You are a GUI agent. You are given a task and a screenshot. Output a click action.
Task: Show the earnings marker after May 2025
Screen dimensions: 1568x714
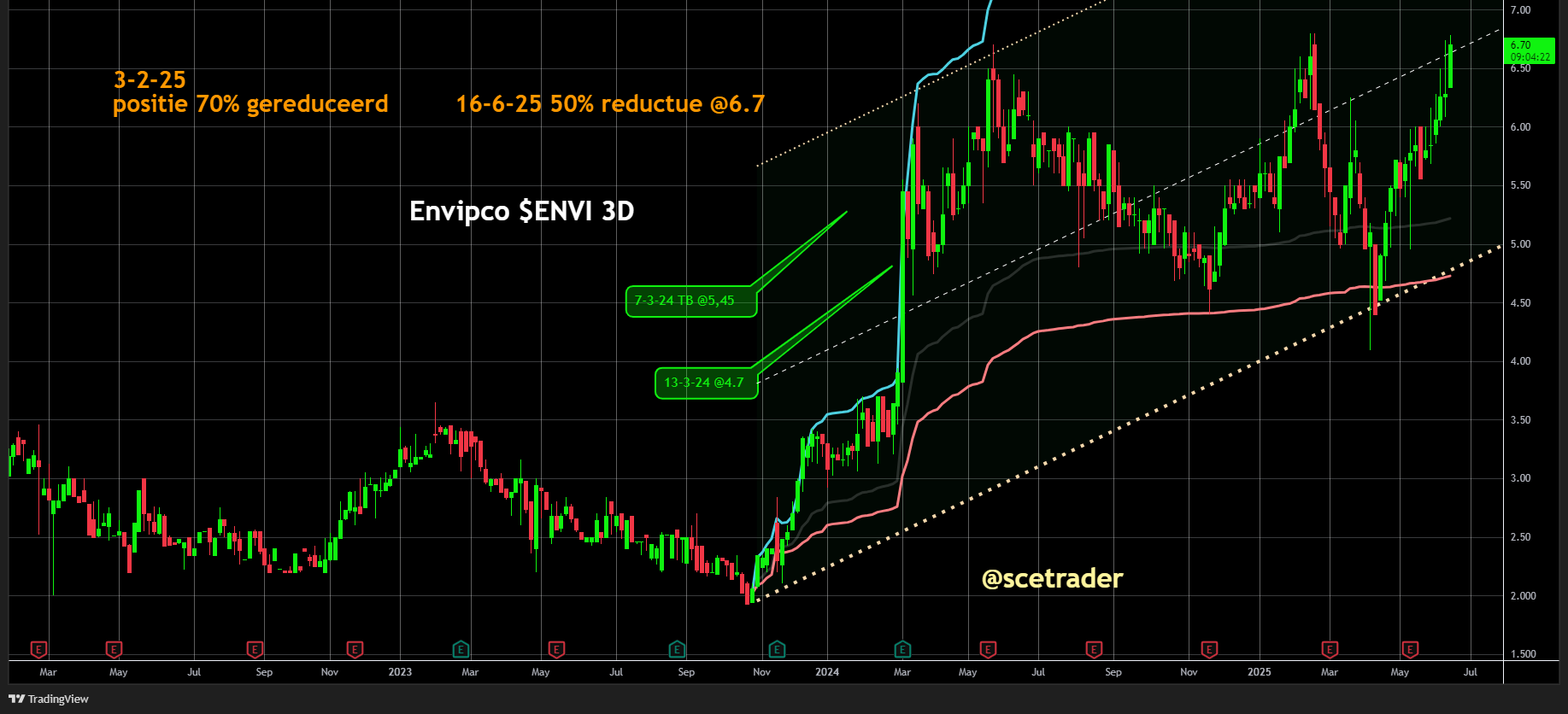coord(1410,650)
